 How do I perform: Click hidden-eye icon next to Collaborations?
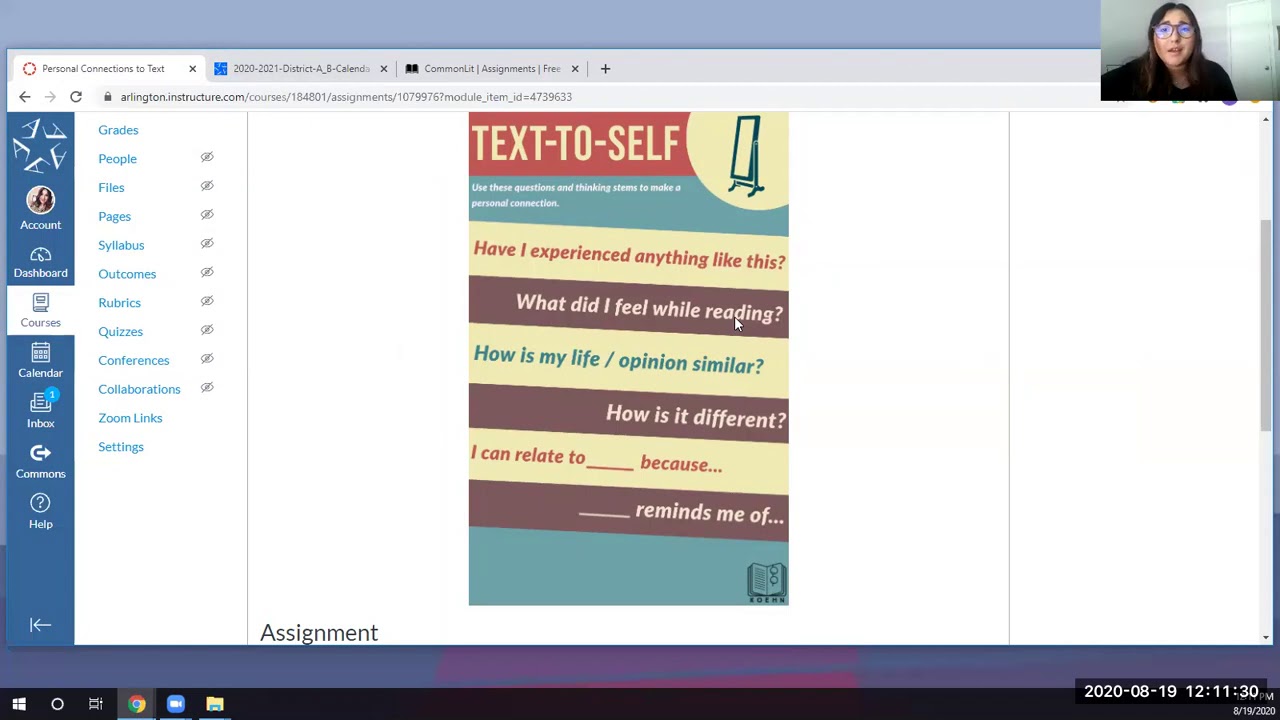[207, 388]
